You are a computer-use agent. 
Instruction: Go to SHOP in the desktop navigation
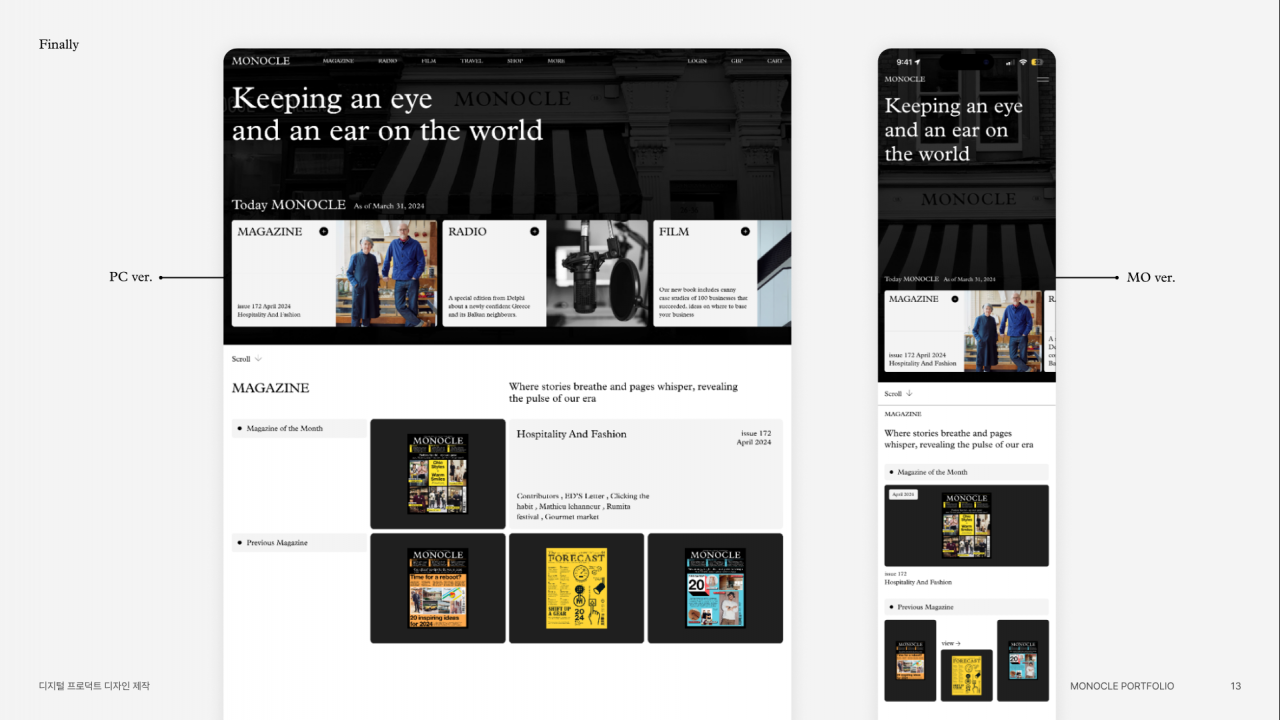pyautogui.click(x=515, y=61)
